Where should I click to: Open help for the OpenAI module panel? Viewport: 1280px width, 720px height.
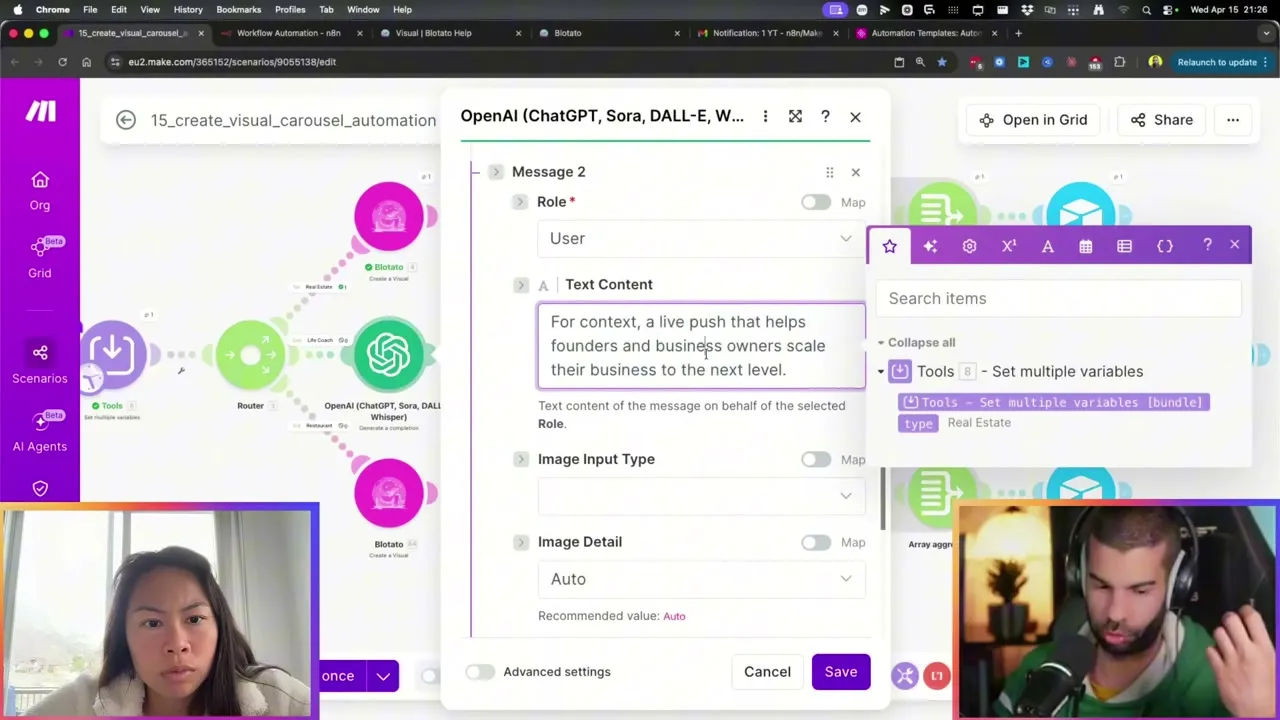(825, 117)
